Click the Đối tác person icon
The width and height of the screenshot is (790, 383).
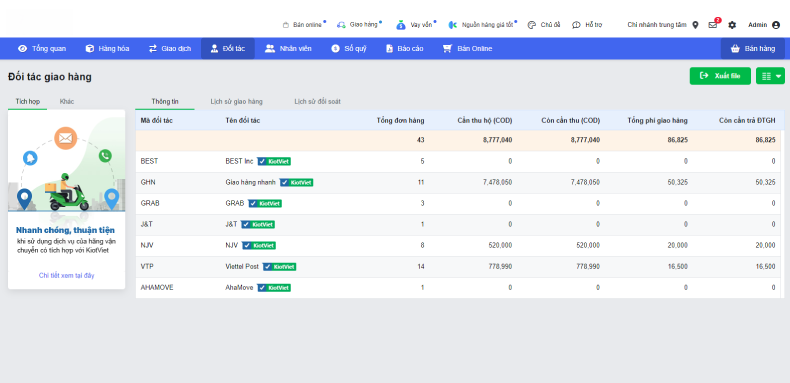coord(214,49)
